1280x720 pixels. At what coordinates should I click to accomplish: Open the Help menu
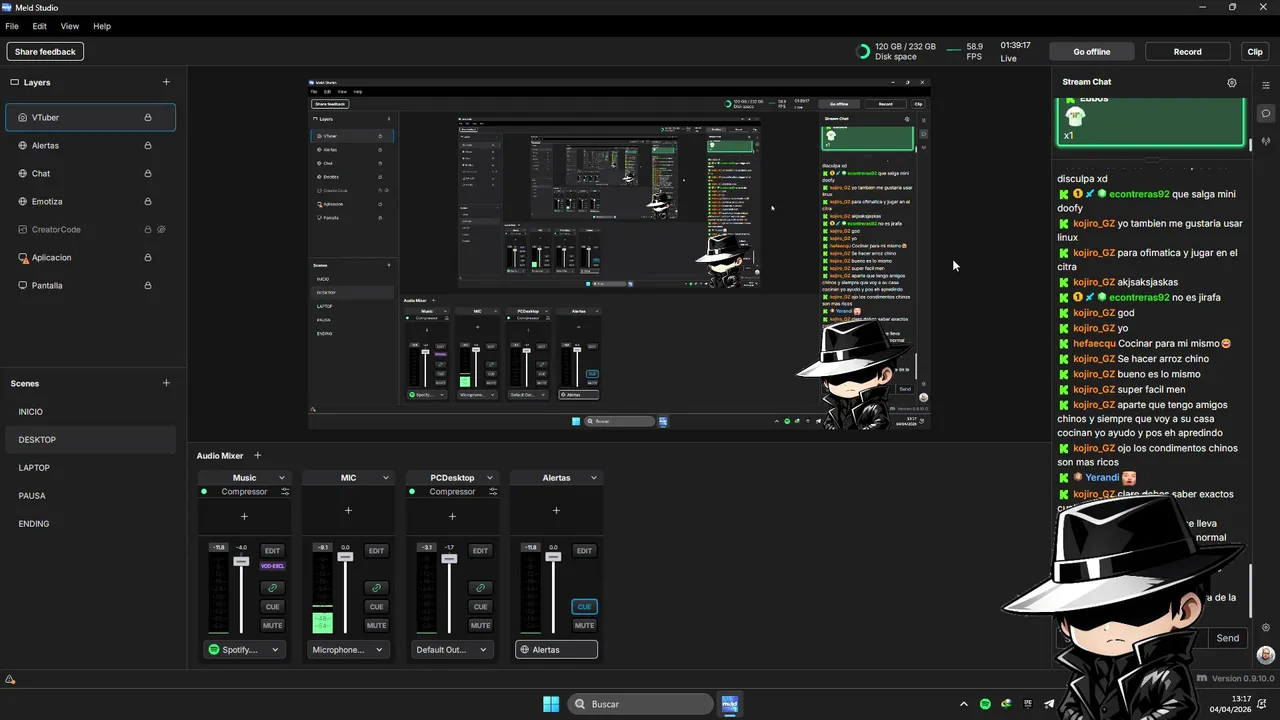pyautogui.click(x=102, y=26)
